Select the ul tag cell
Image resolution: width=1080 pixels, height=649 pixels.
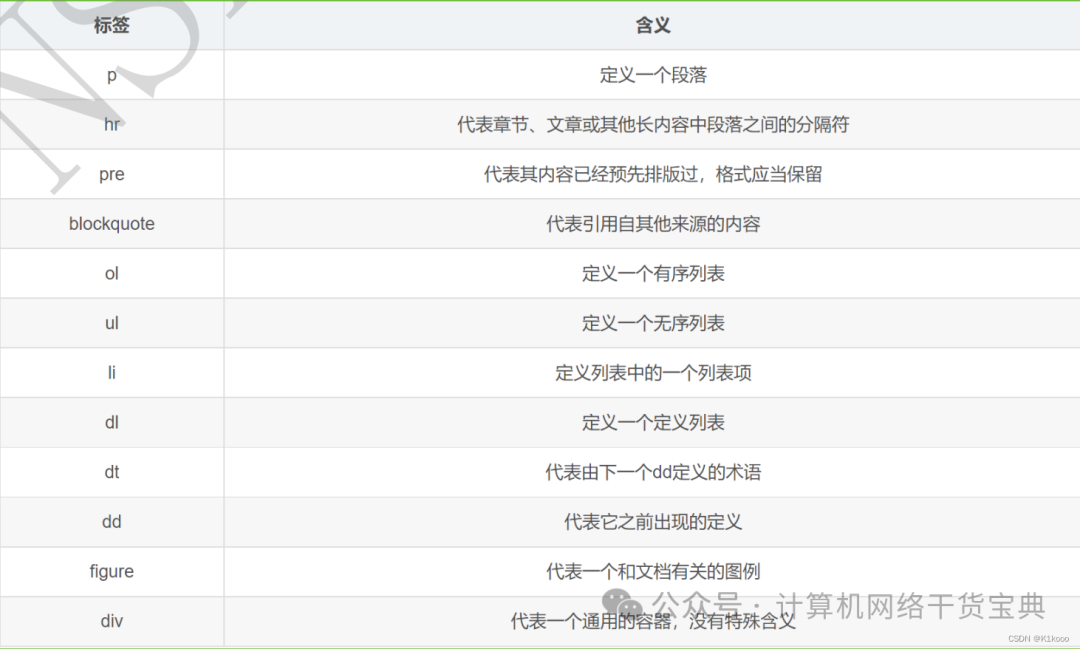point(112,323)
